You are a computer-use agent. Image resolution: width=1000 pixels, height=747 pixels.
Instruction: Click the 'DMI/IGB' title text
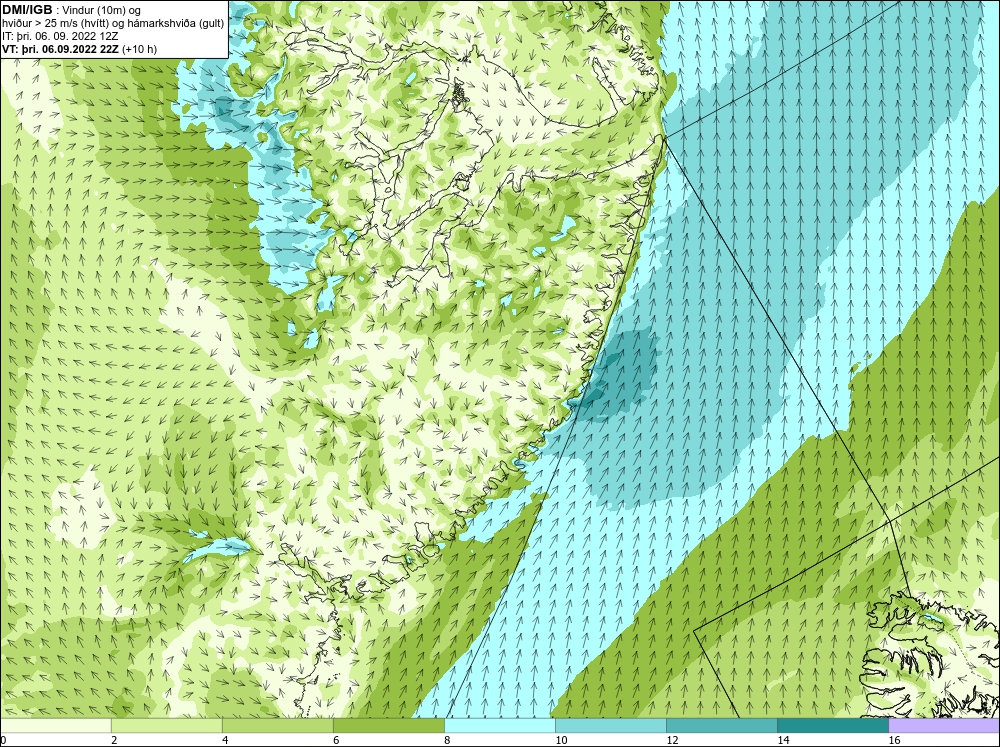27,10
